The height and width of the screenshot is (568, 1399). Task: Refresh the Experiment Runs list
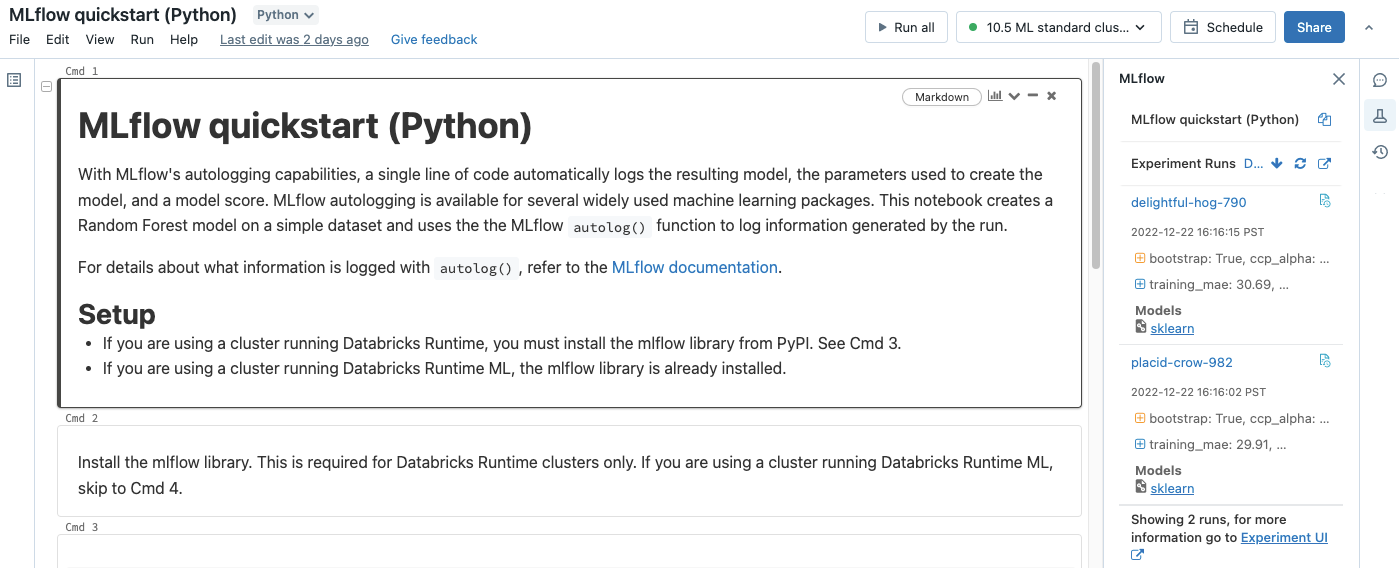coord(1300,164)
